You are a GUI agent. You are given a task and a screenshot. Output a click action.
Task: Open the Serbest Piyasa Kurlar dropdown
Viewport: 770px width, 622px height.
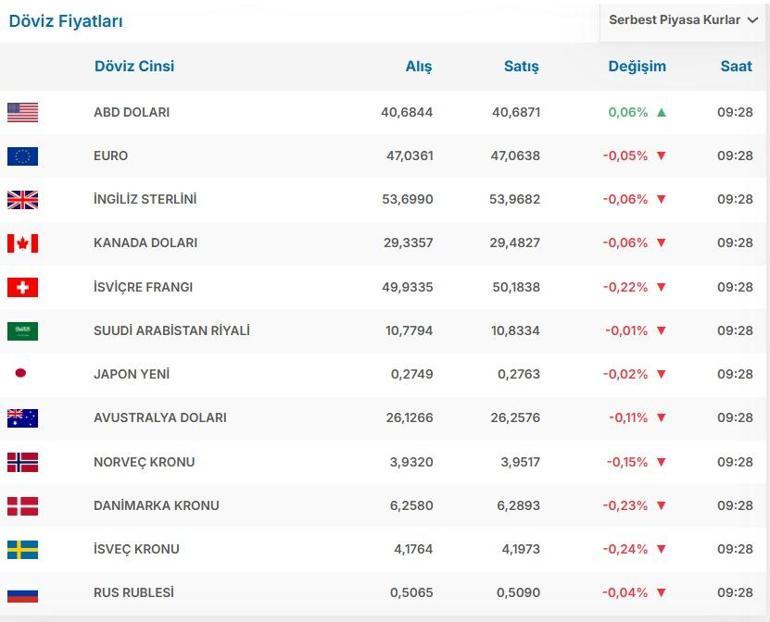[x=684, y=20]
